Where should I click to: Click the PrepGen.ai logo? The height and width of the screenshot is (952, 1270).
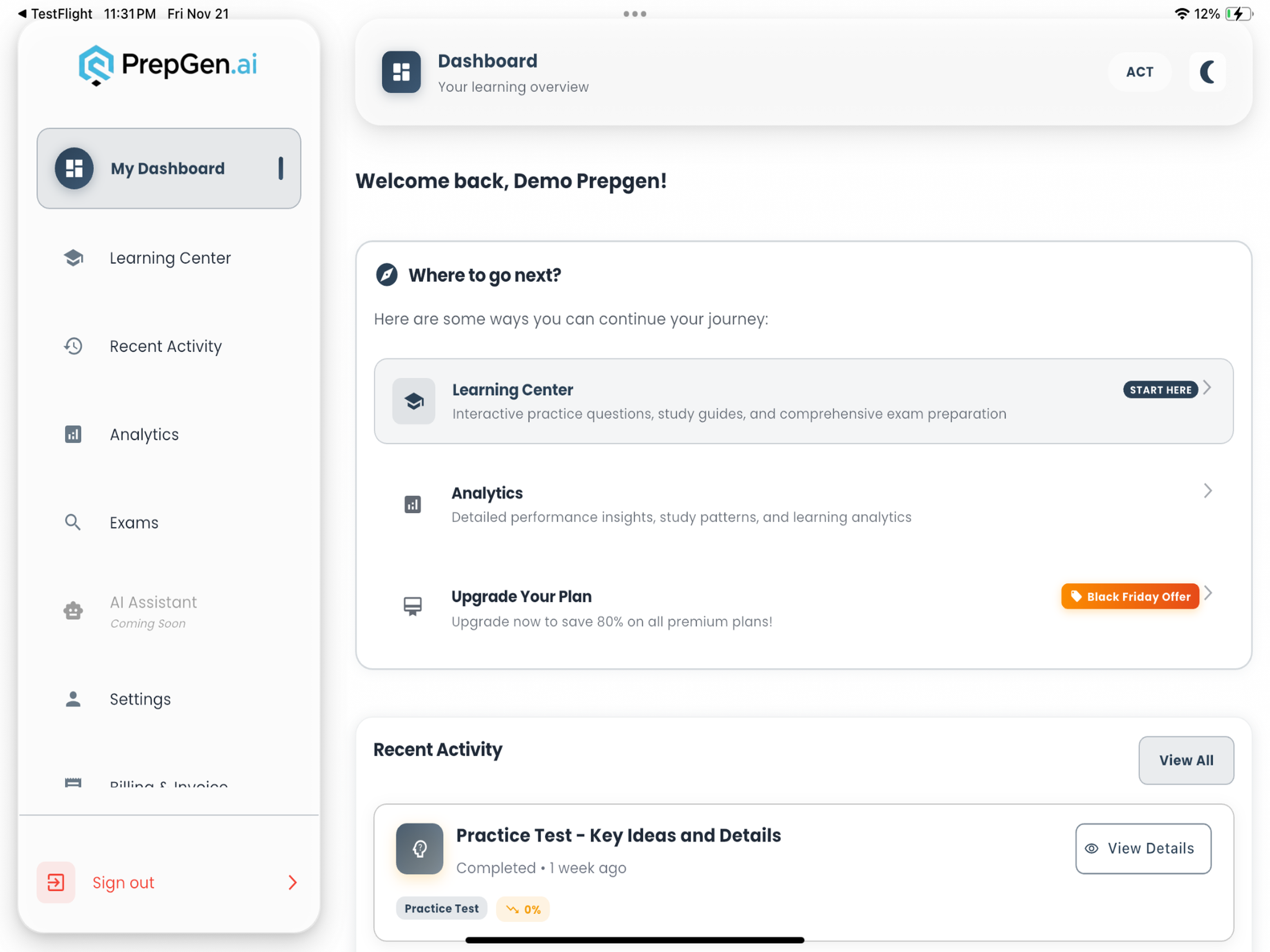[x=168, y=65]
